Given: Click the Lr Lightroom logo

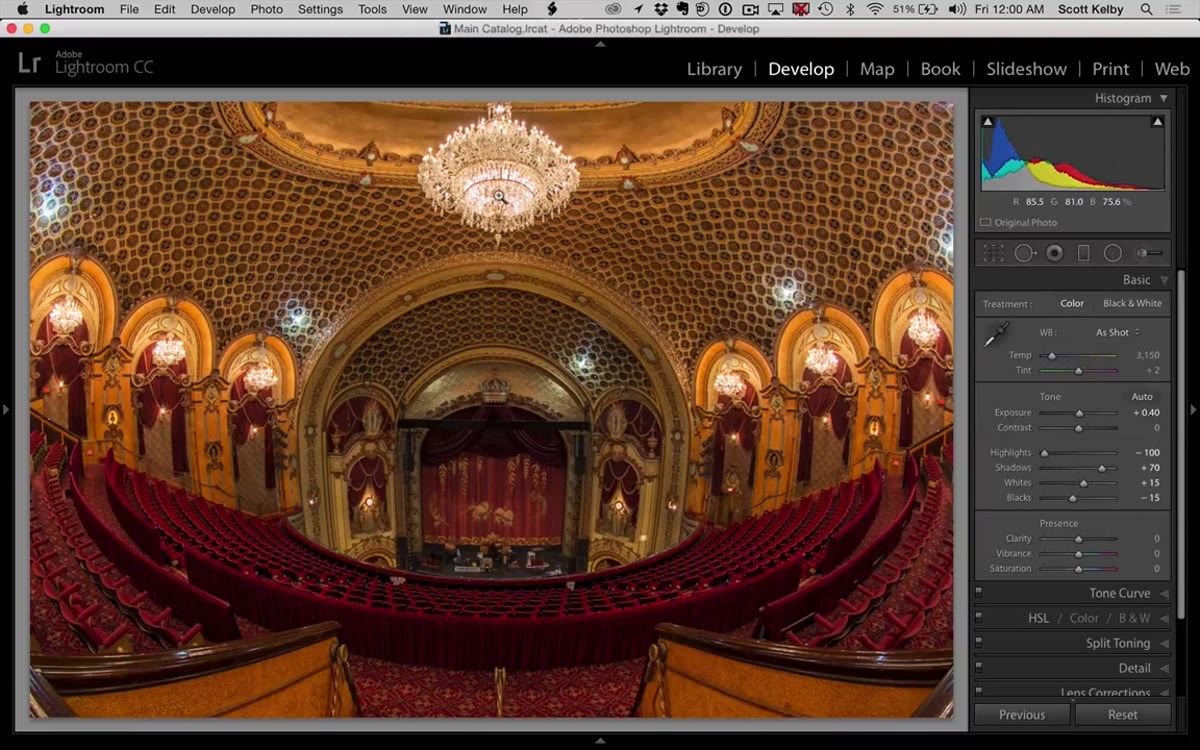Looking at the screenshot, I should (30, 63).
